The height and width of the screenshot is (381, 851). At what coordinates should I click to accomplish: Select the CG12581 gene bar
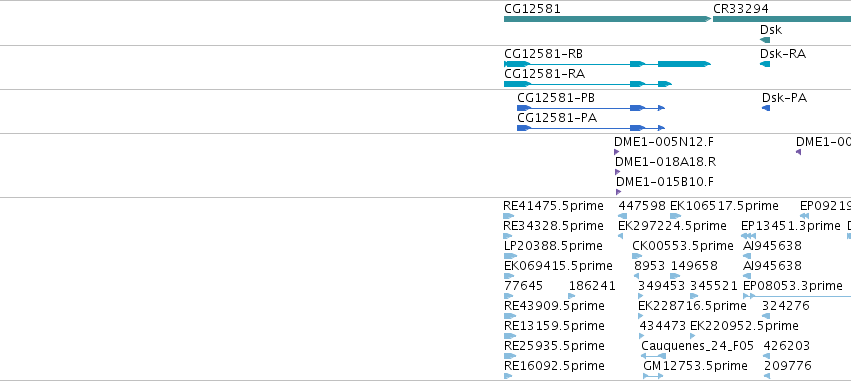point(607,19)
